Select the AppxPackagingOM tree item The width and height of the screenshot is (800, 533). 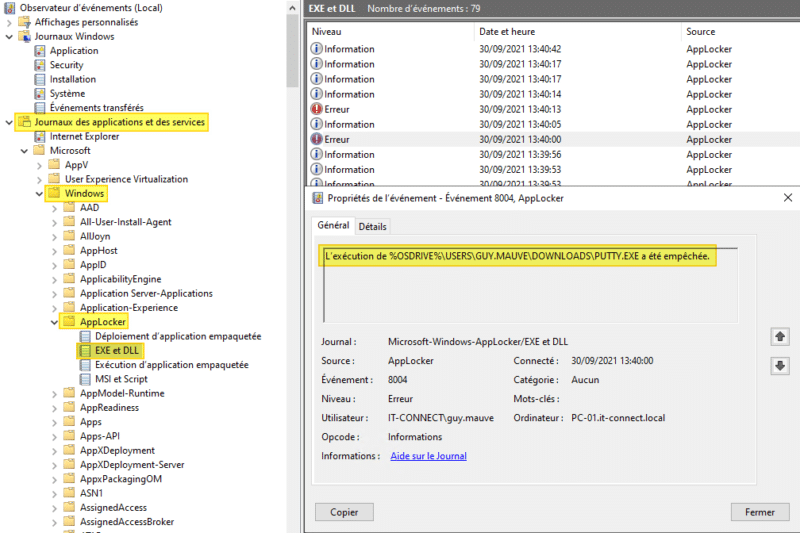[x=120, y=479]
